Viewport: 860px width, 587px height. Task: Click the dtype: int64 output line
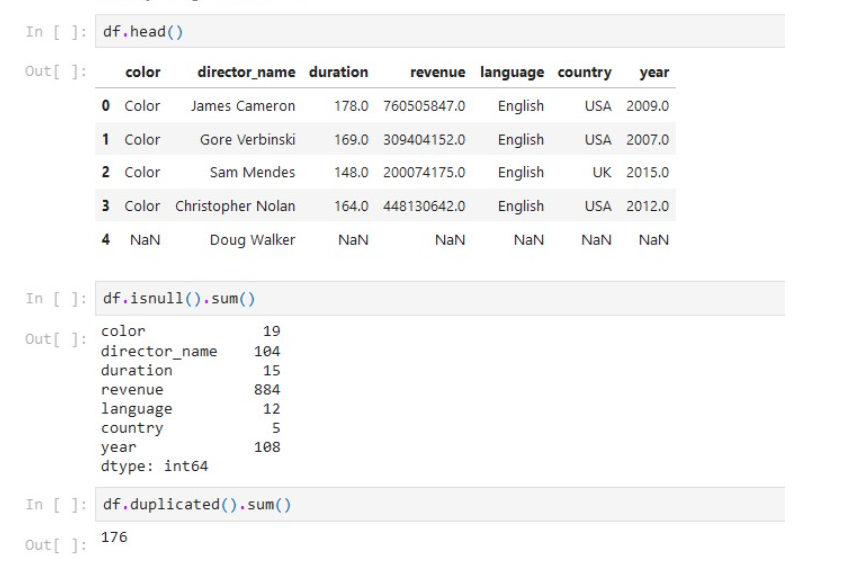155,466
